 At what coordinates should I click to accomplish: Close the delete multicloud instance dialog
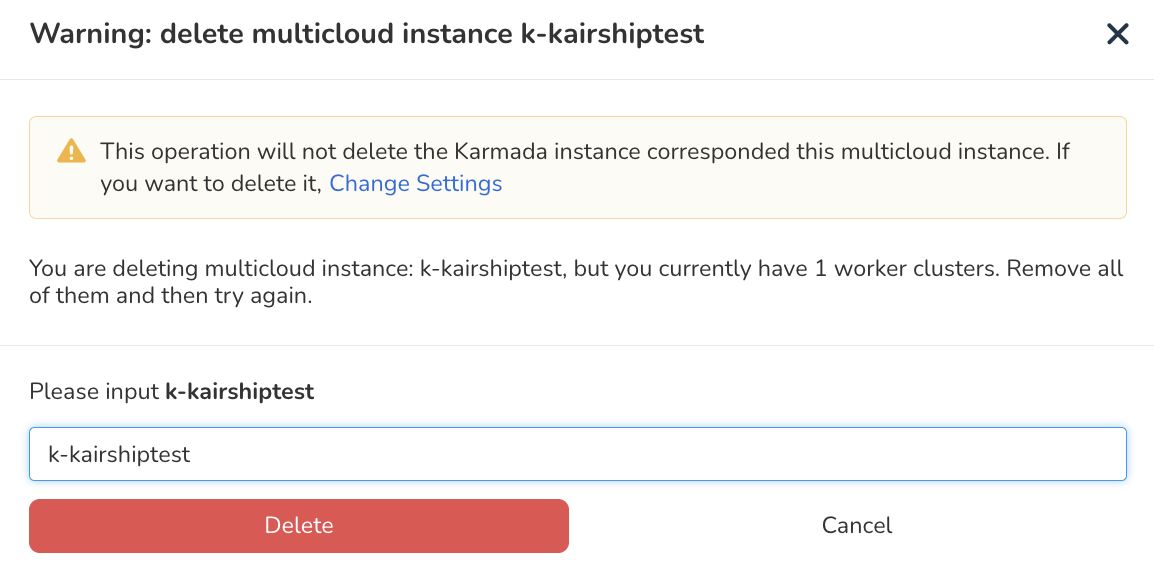tap(1117, 34)
